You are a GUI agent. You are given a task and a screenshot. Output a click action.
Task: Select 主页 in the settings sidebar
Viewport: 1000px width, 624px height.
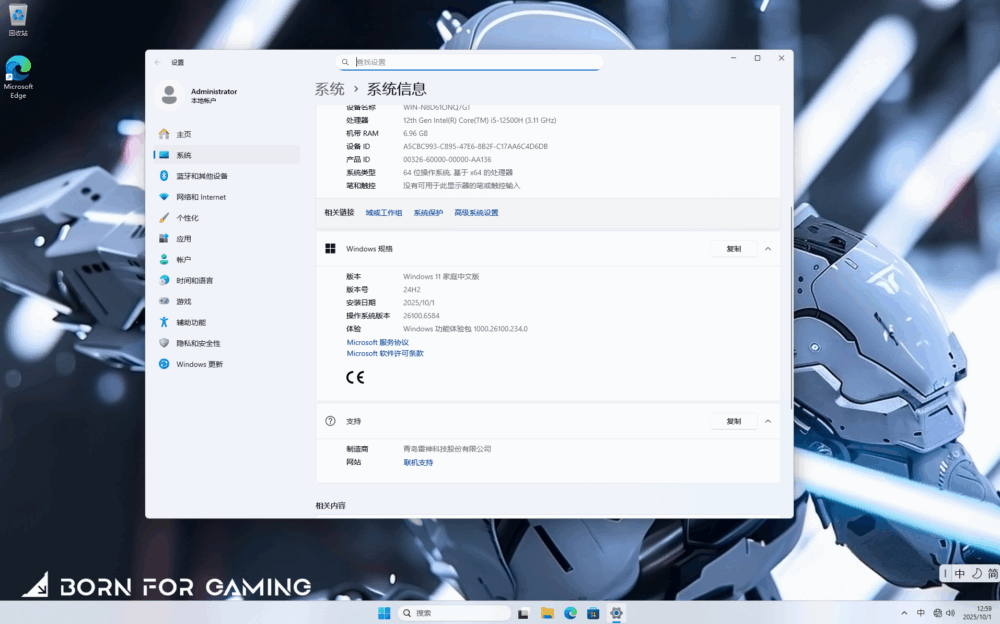183,134
